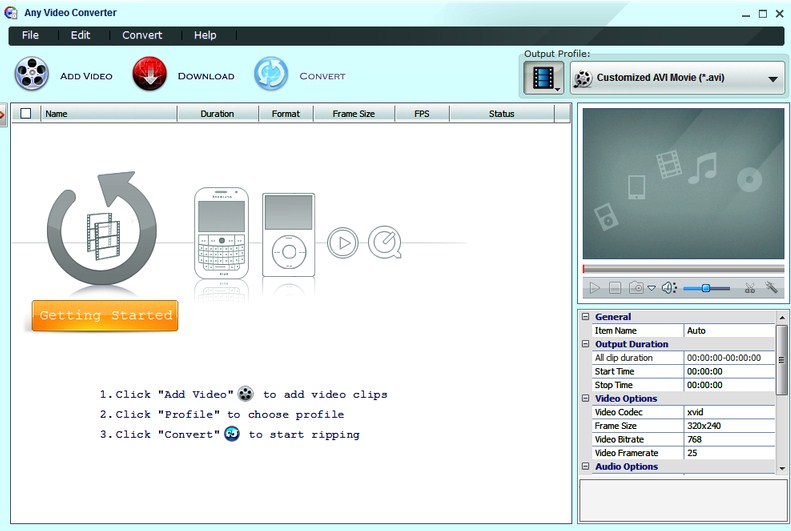Open the film strip output profile category button
791x531 pixels.
543,78
